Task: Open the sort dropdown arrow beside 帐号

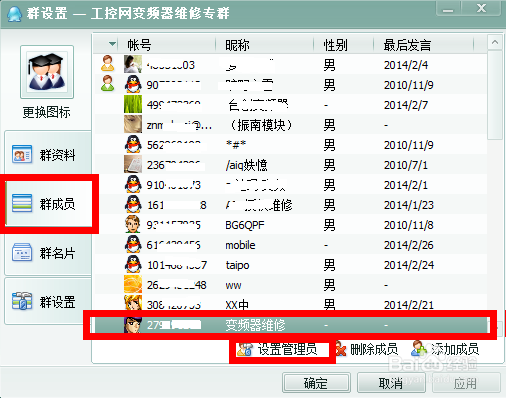Action: [112, 44]
